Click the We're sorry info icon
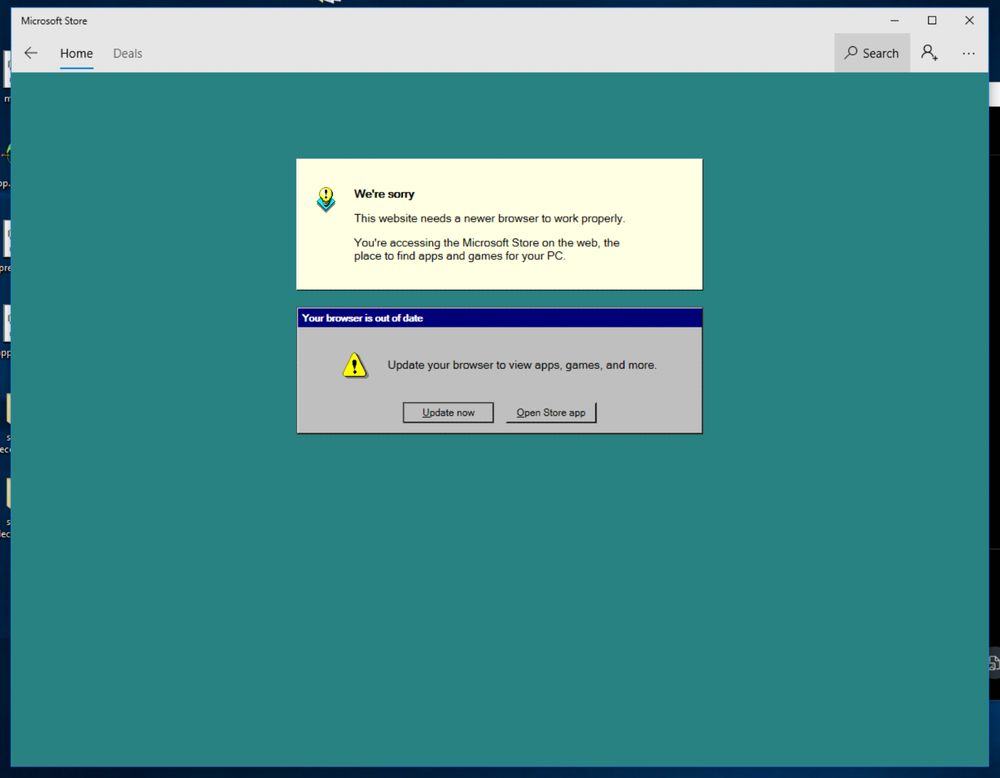Screen dimensions: 1000x778 point(326,199)
